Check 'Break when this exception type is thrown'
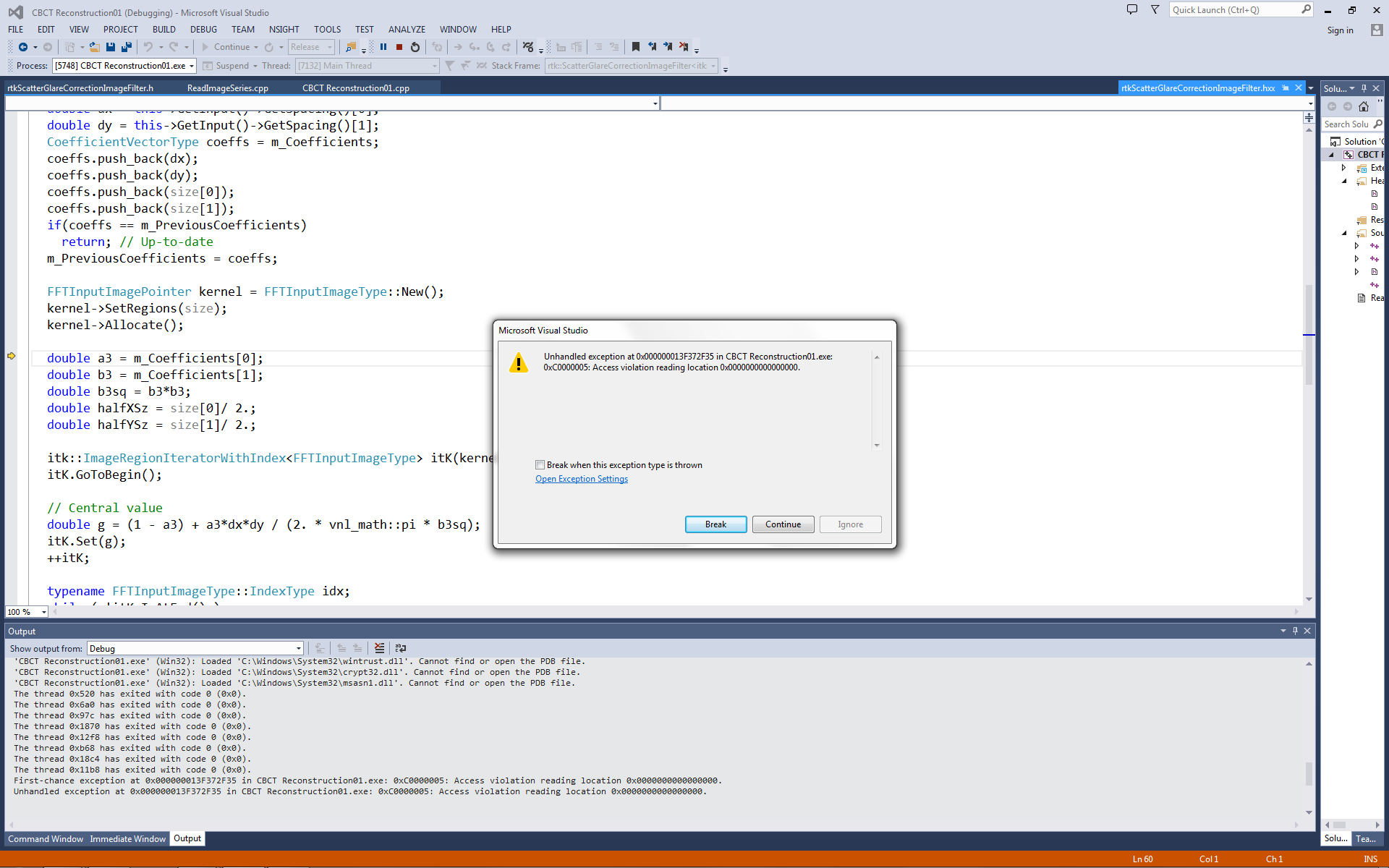 click(x=540, y=465)
